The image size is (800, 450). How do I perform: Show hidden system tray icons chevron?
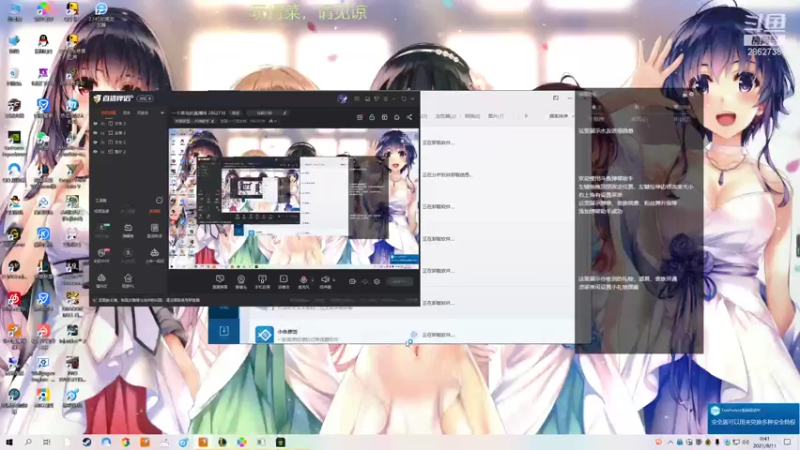[x=670, y=442]
